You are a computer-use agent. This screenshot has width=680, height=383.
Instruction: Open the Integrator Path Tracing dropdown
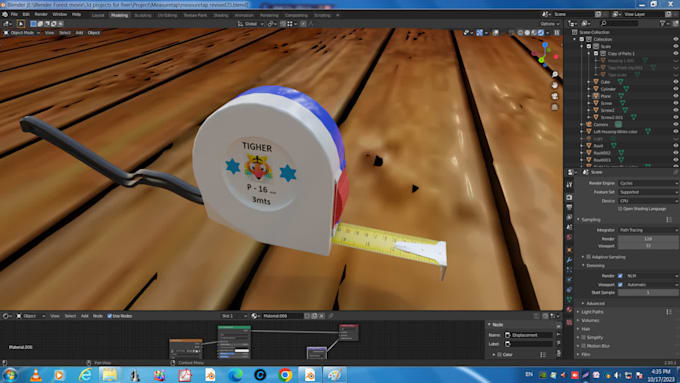coord(648,230)
